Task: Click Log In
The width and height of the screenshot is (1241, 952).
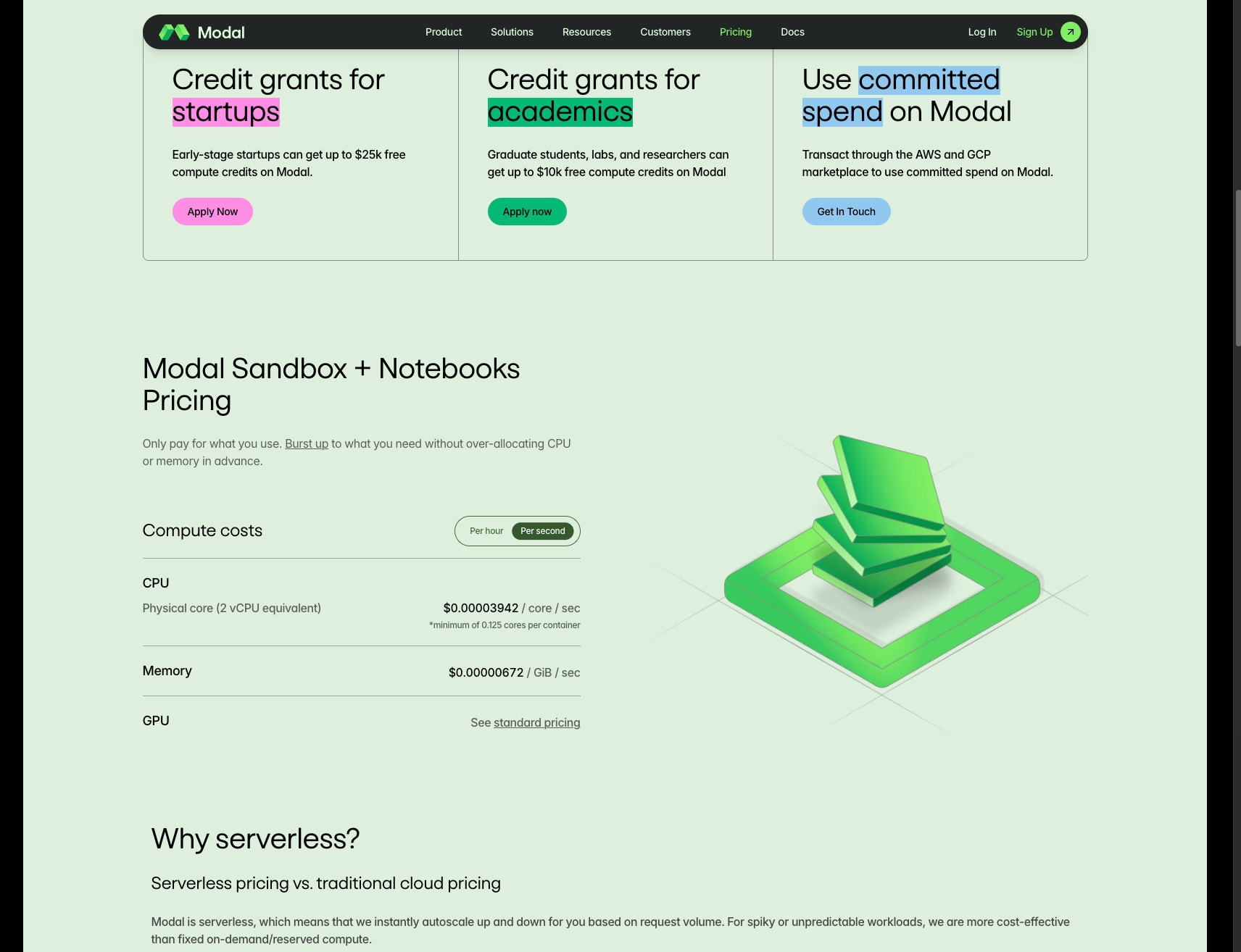Action: (982, 32)
